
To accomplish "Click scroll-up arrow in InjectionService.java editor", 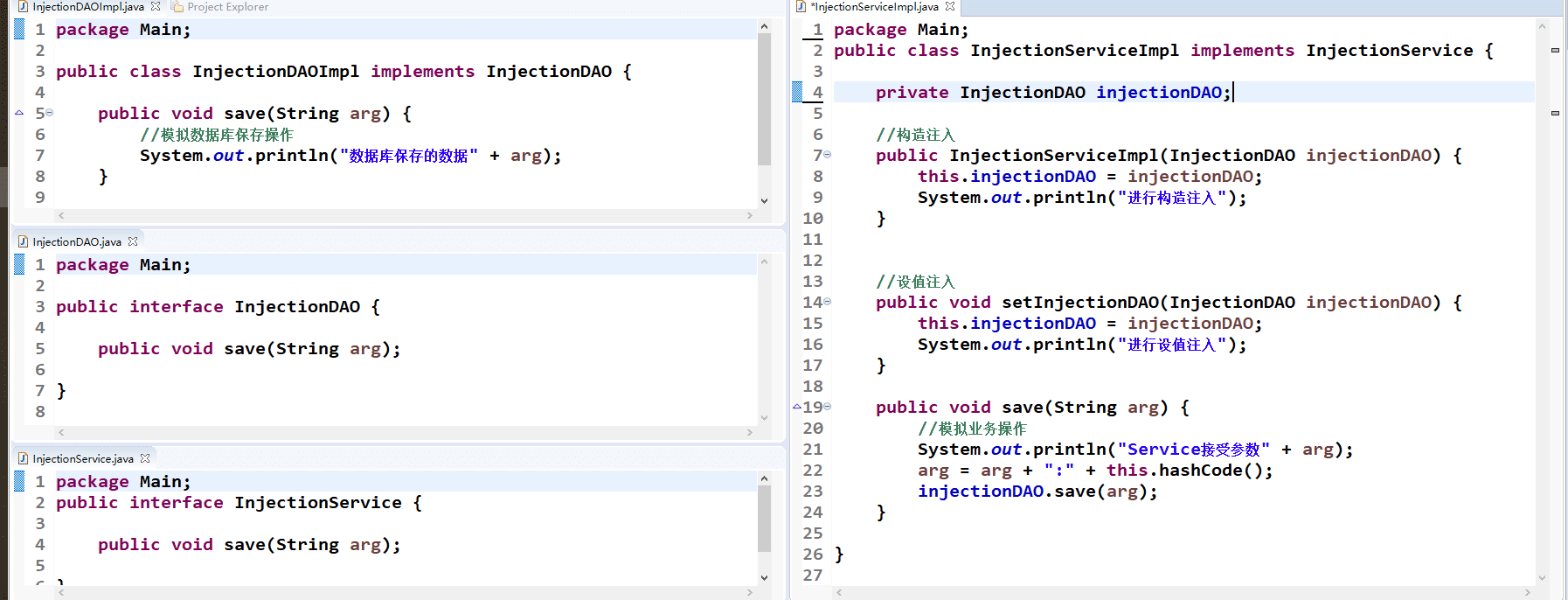I will tap(764, 478).
